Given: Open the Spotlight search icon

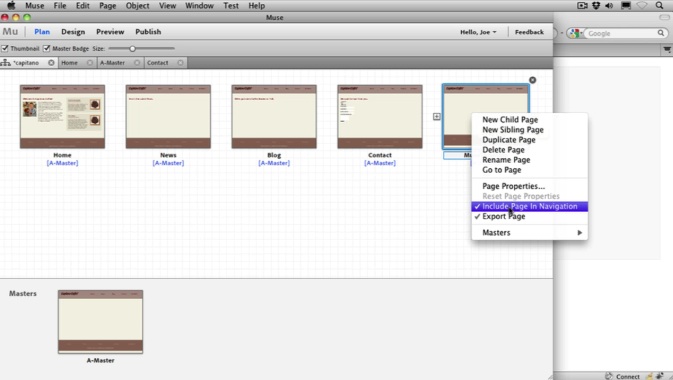Looking at the screenshot, I should click(659, 6).
